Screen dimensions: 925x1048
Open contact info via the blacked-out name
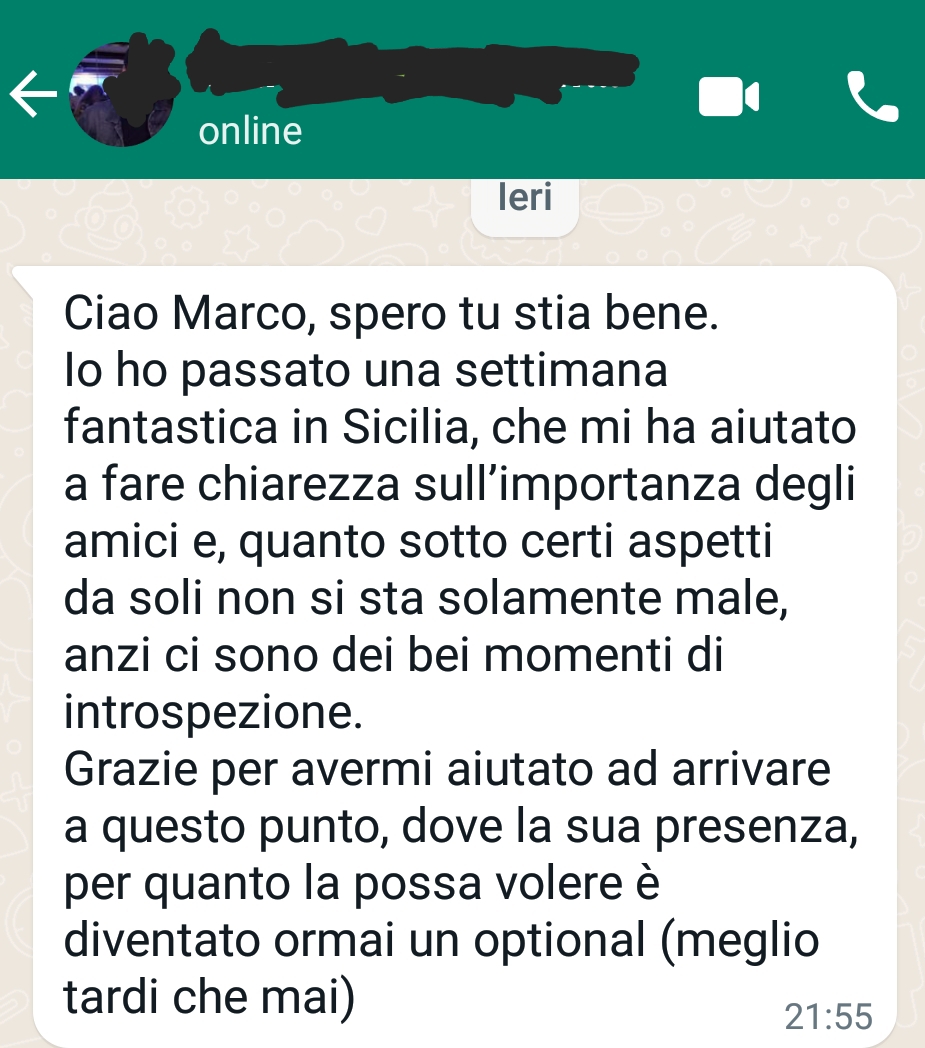coord(410,68)
